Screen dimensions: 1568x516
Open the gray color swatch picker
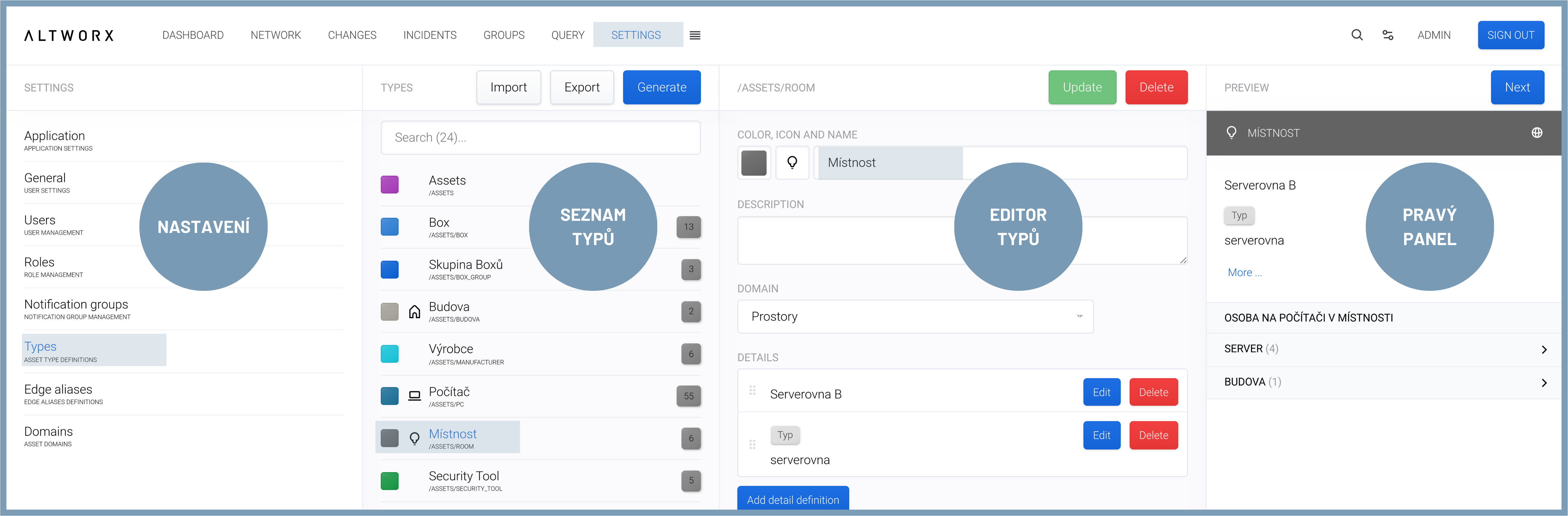coord(754,162)
